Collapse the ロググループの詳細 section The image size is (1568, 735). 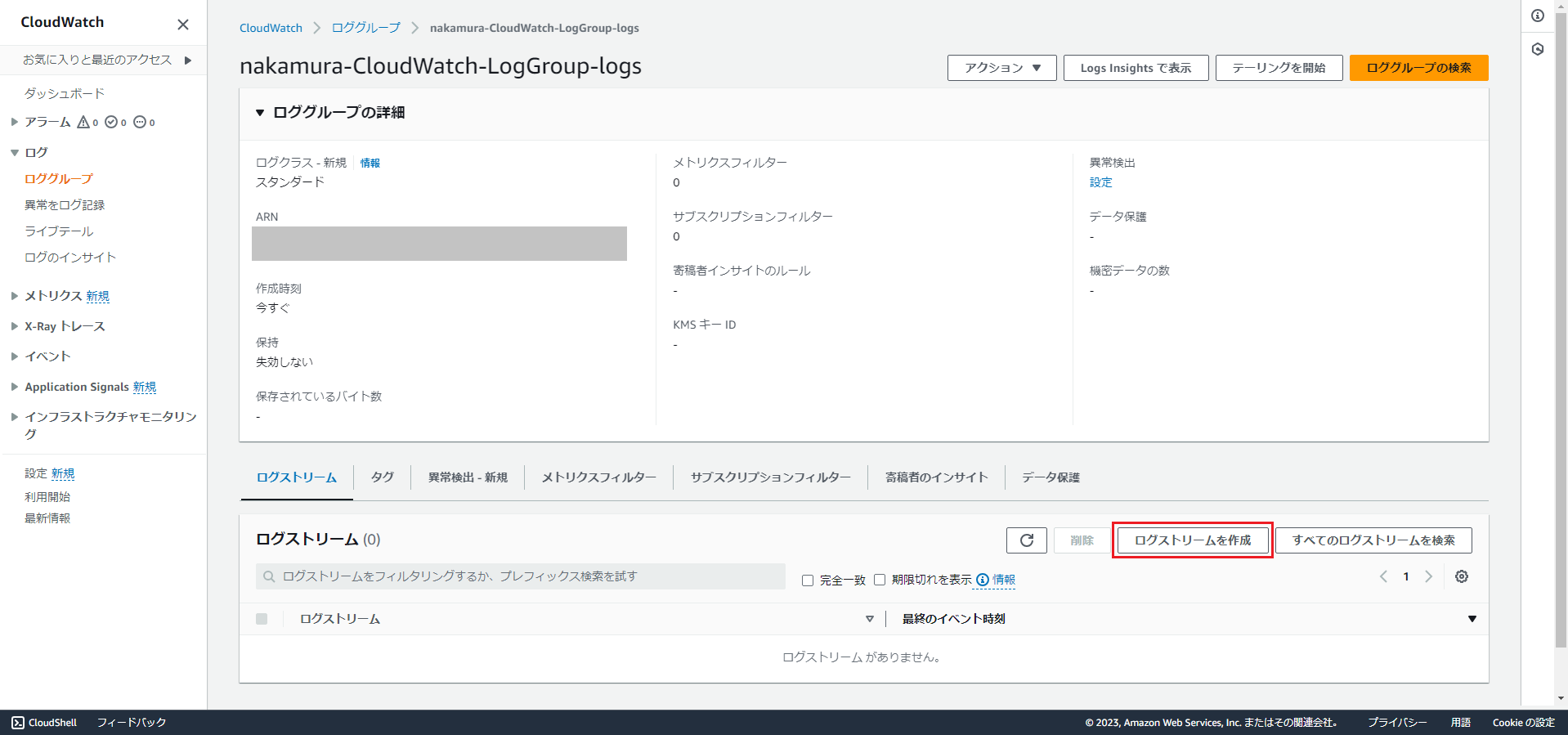tap(260, 113)
